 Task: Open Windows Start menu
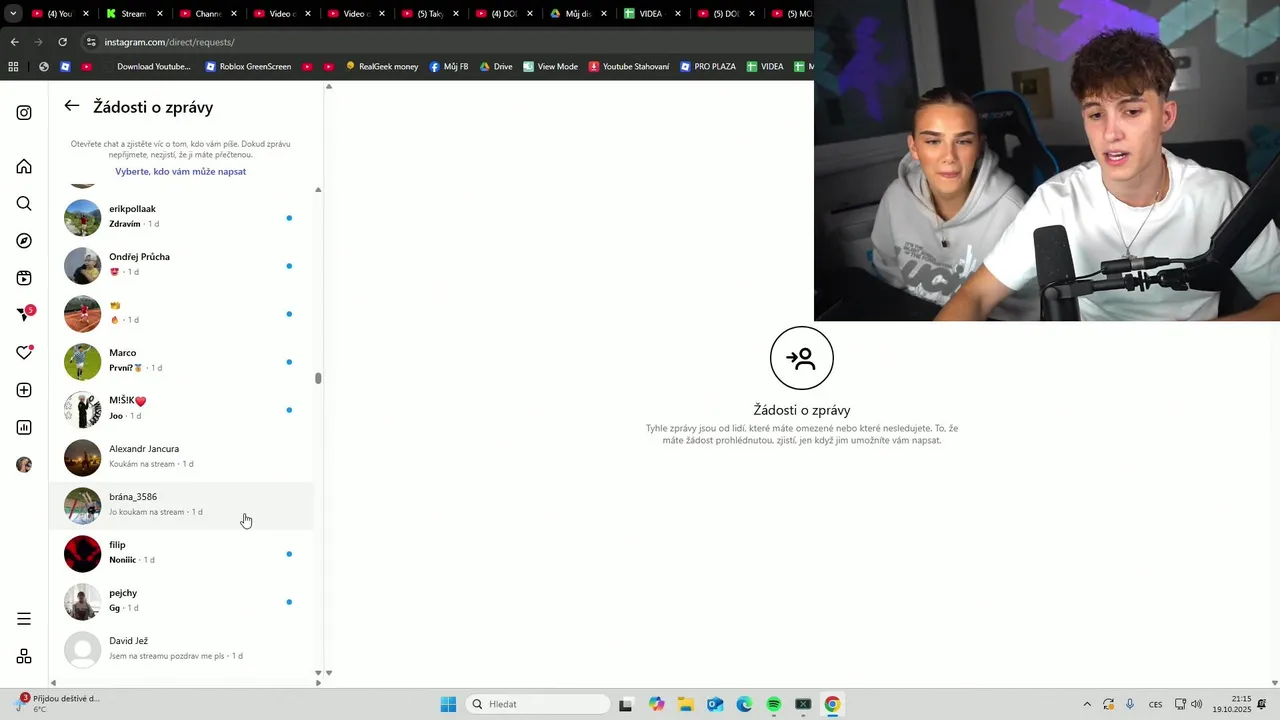(448, 704)
